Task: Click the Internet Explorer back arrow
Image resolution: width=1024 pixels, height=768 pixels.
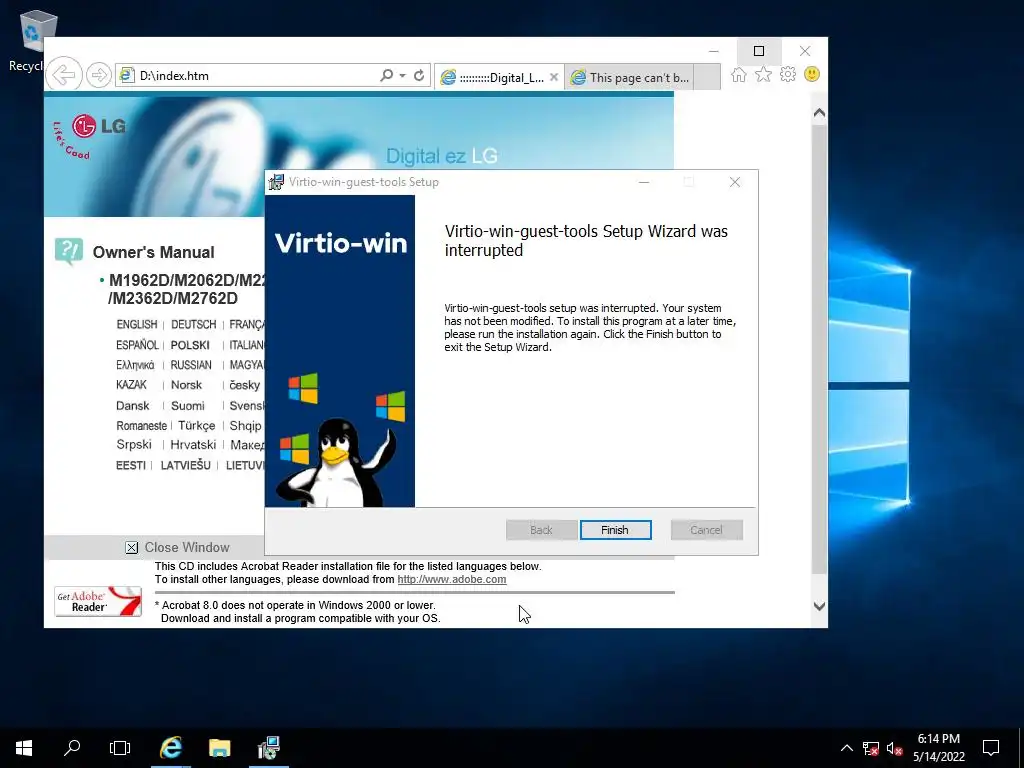Action: [64, 75]
